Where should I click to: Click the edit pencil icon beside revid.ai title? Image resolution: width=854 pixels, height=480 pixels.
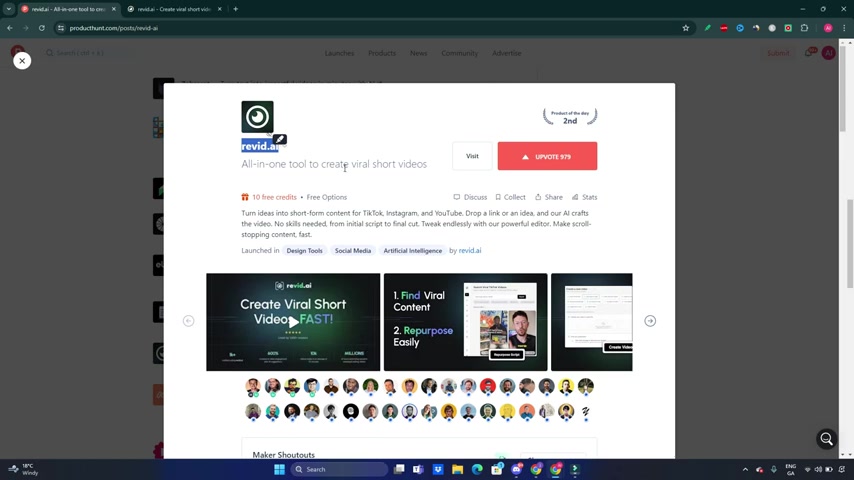280,139
